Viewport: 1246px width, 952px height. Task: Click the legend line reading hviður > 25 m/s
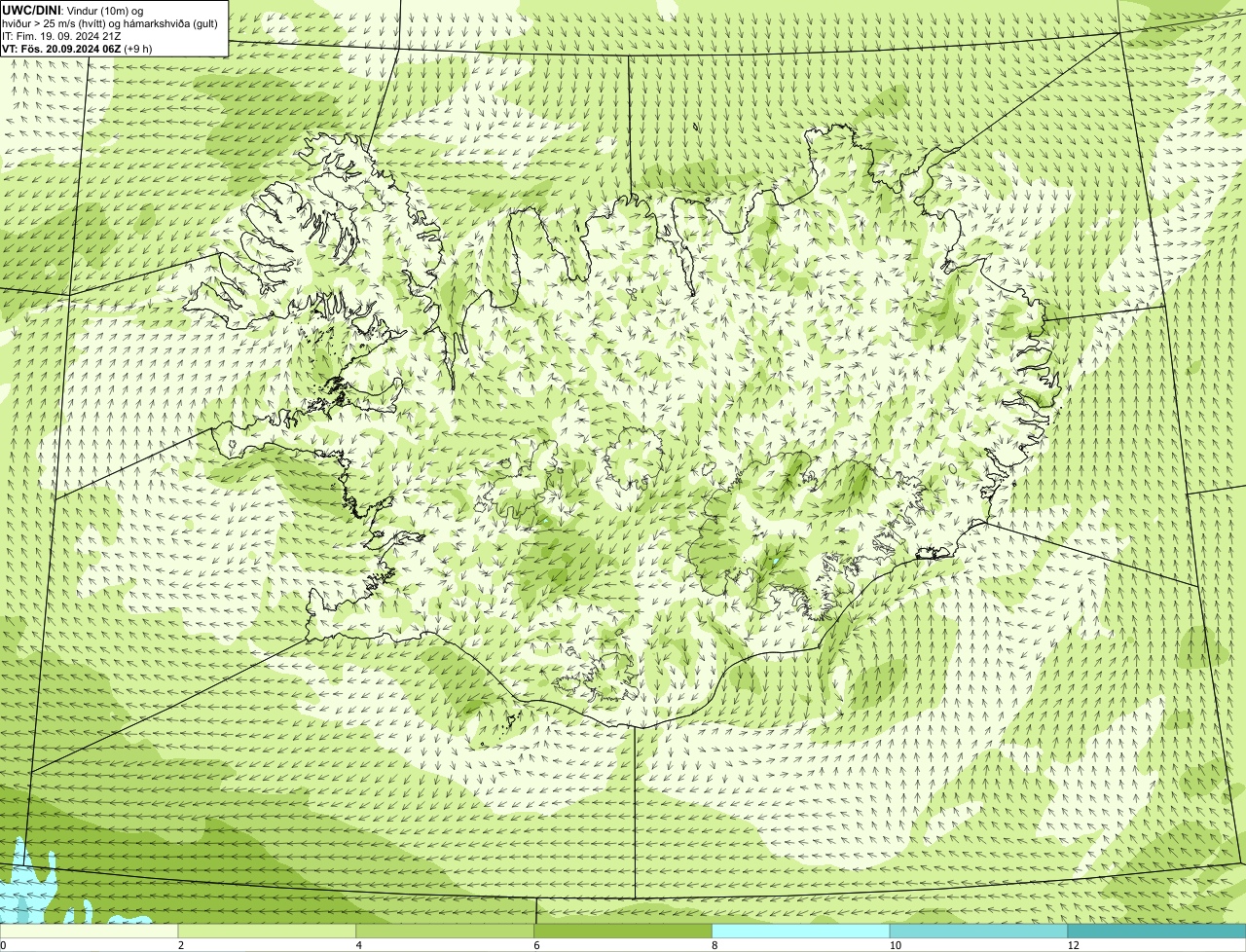pyautogui.click(x=110, y=22)
